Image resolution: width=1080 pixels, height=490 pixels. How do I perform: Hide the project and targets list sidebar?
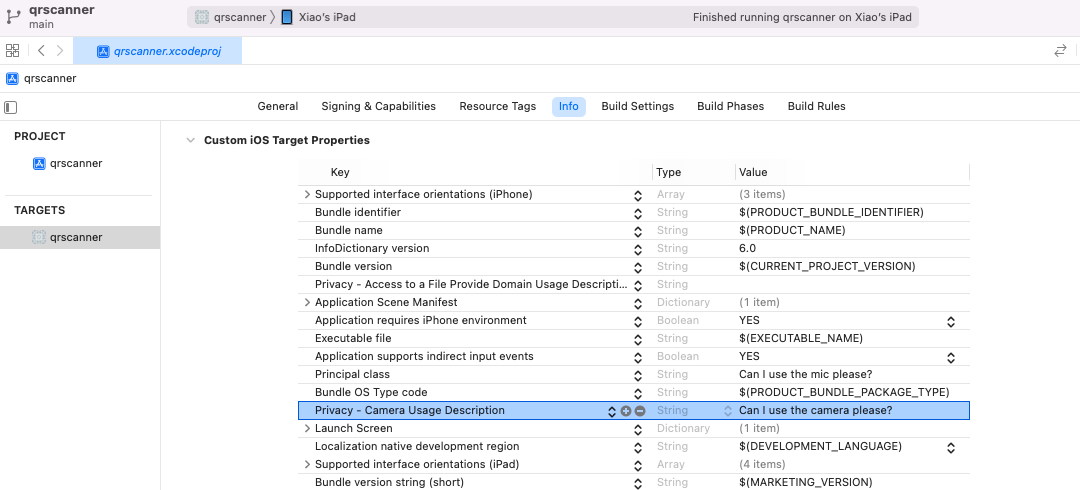[11, 107]
